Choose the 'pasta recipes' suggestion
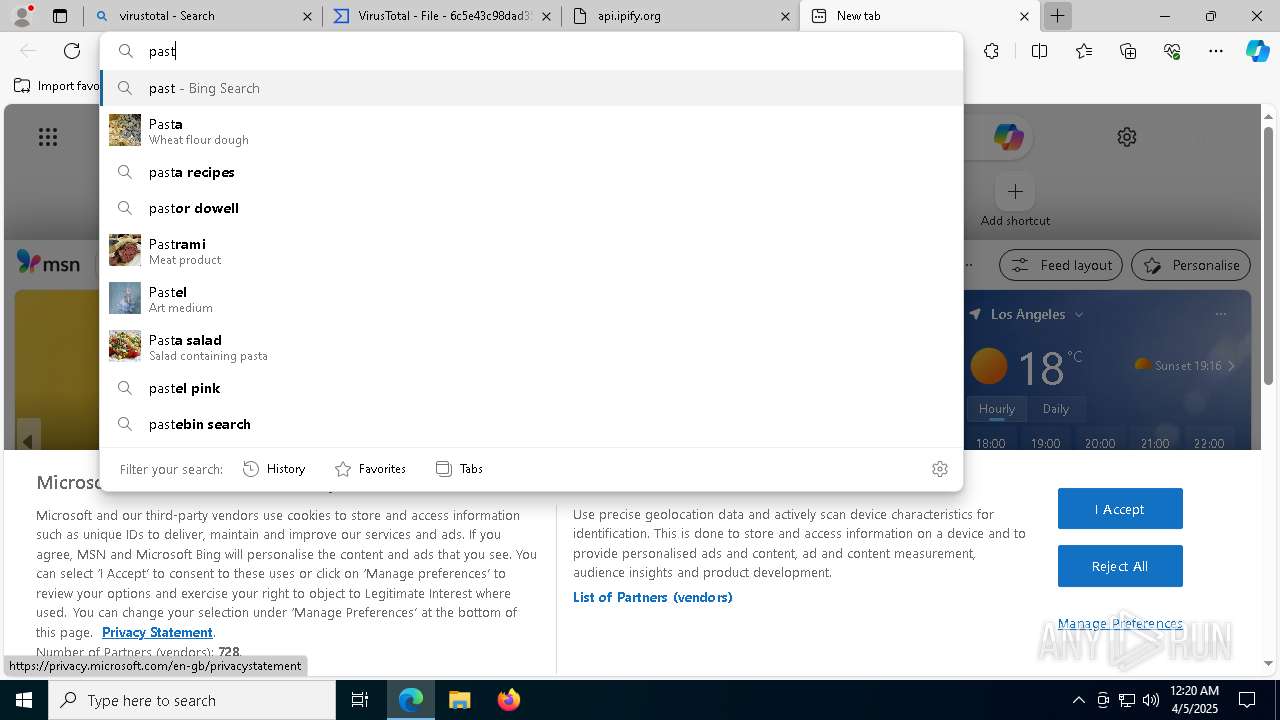This screenshot has height=720, width=1280. point(531,172)
